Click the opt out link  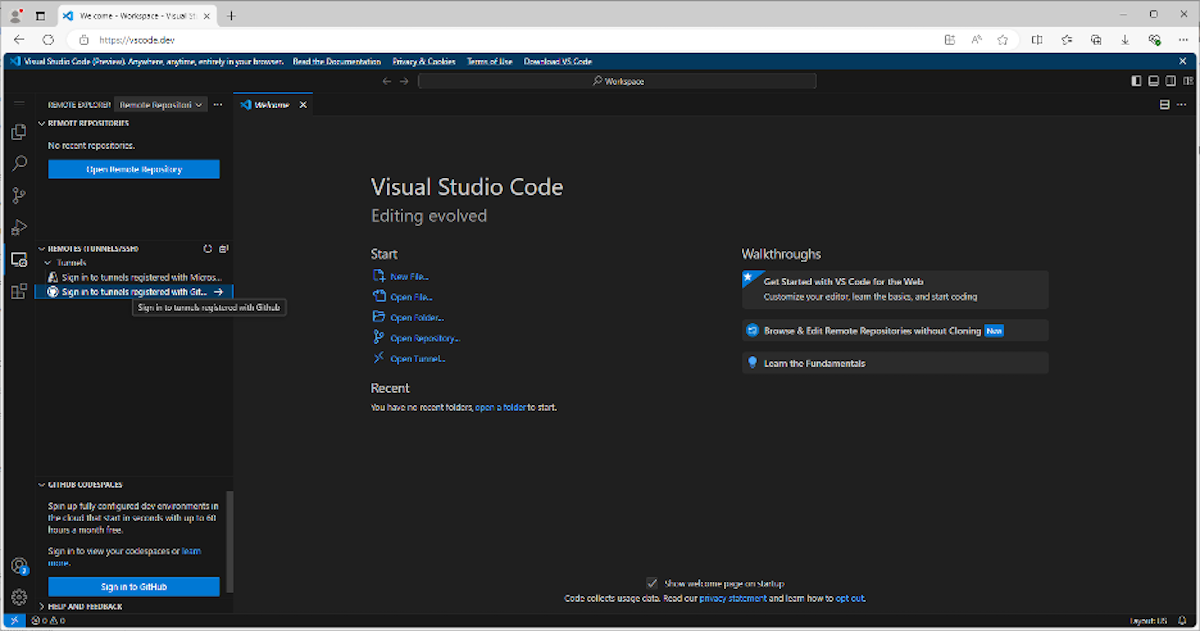(x=850, y=598)
